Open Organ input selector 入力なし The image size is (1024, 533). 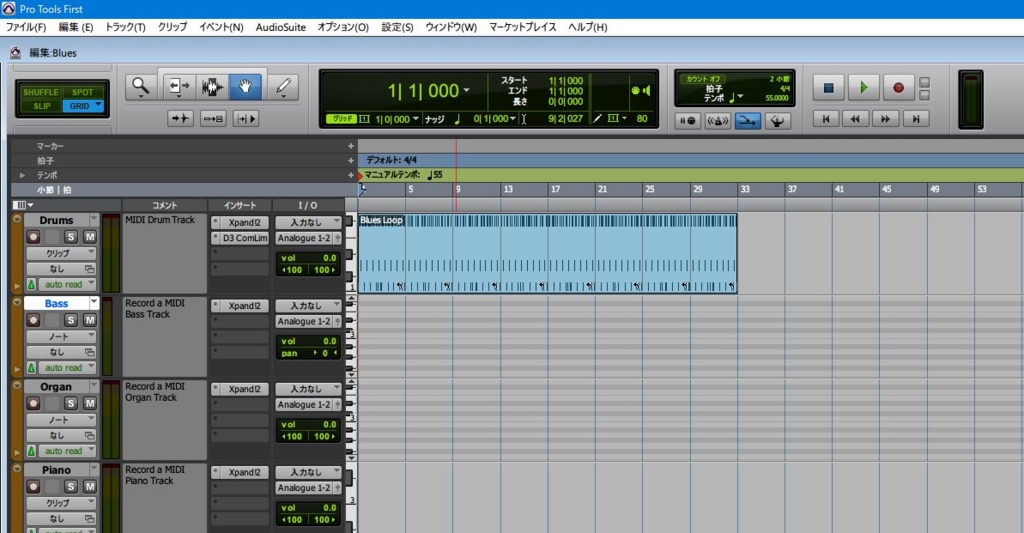pyautogui.click(x=308, y=389)
